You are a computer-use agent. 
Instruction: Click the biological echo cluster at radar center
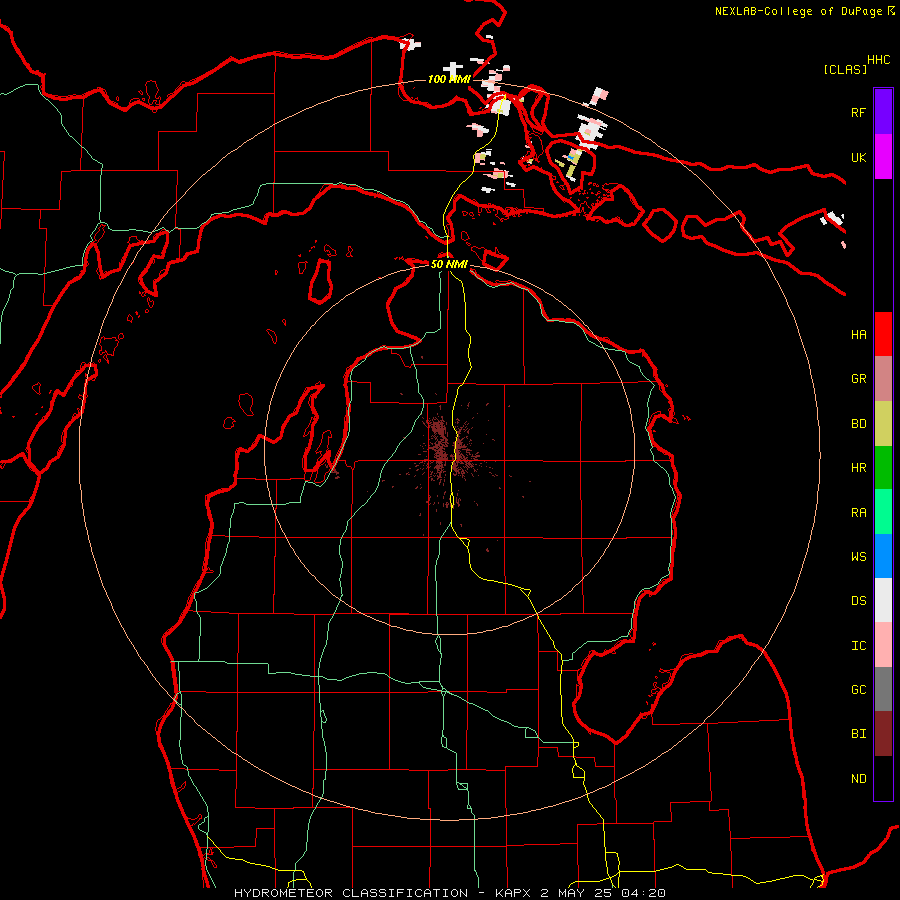coord(452,451)
